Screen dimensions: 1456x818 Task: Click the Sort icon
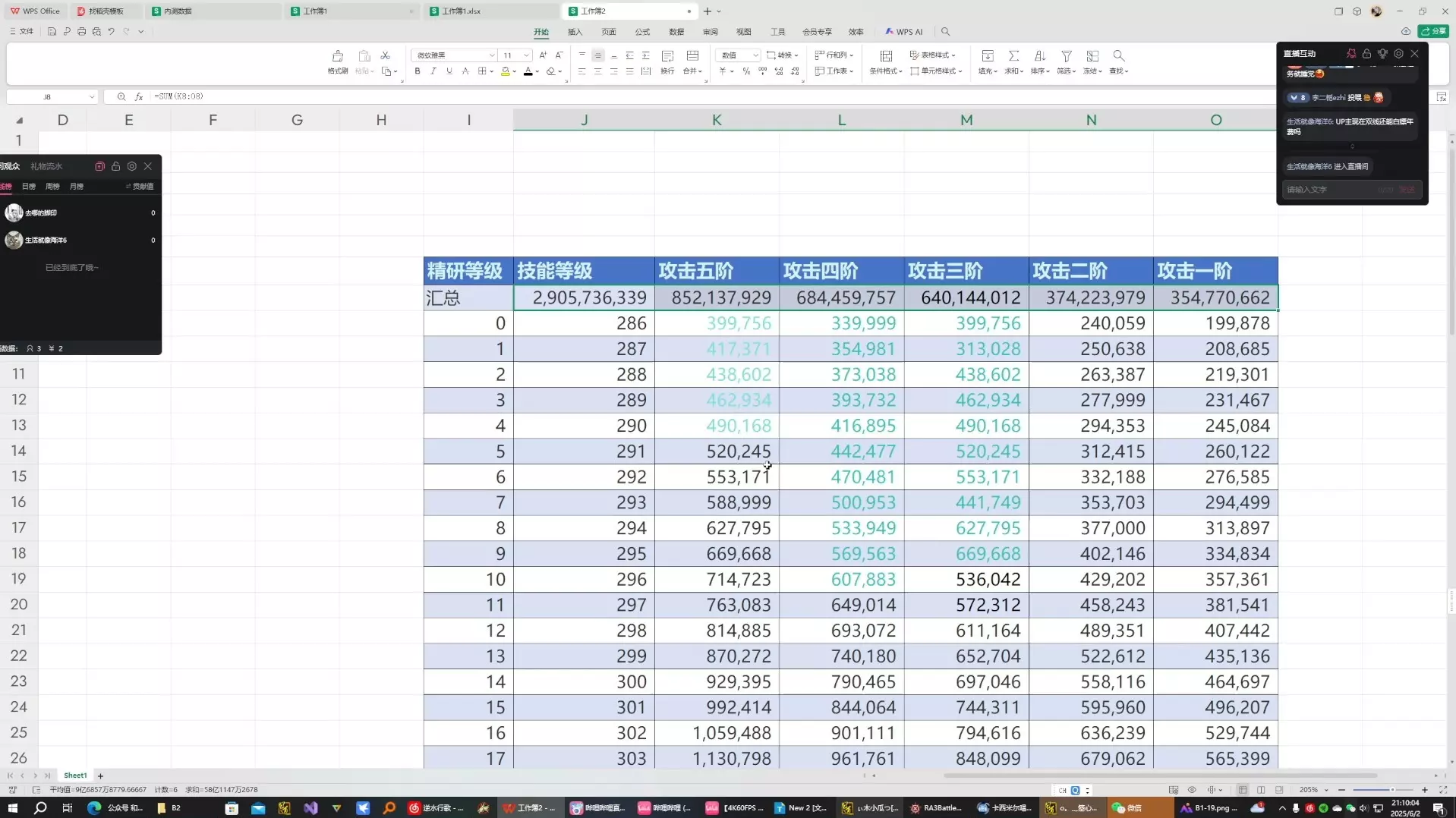point(1040,56)
